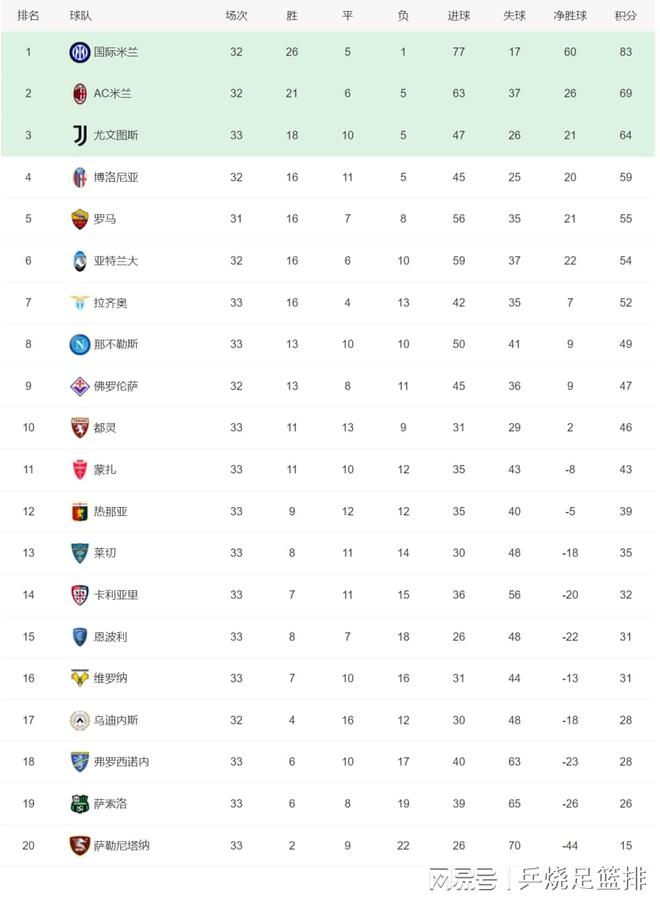660x902 pixels.
Task: Click the Fiorentina purple crest
Action: pos(79,387)
